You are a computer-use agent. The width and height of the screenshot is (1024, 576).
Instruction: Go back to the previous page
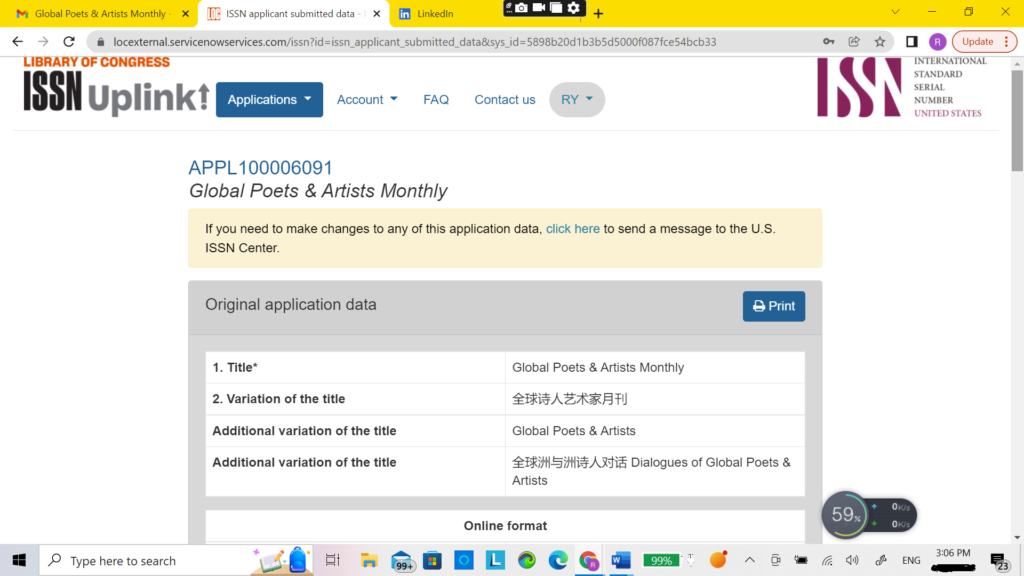[x=18, y=42]
